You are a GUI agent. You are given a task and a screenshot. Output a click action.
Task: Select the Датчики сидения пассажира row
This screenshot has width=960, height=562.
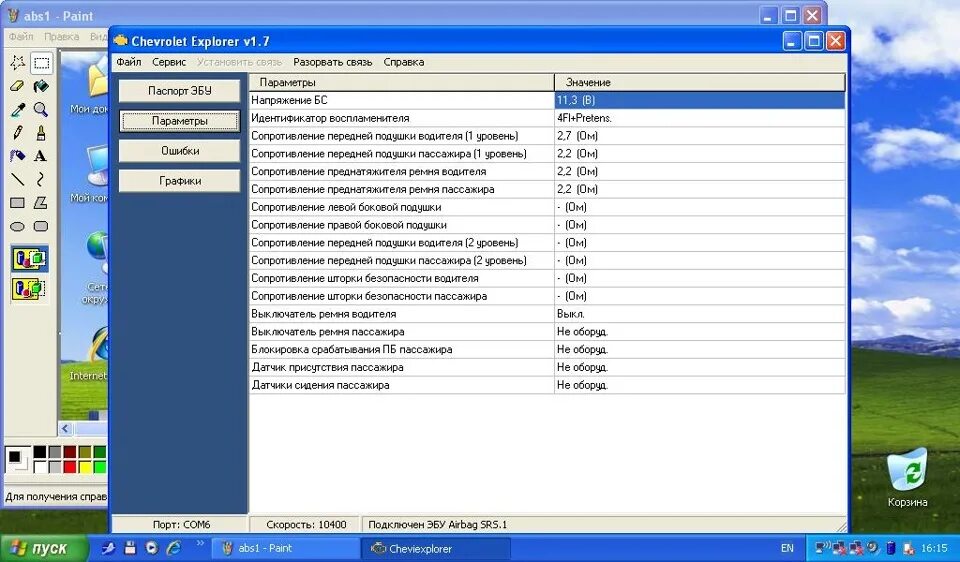tap(547, 384)
